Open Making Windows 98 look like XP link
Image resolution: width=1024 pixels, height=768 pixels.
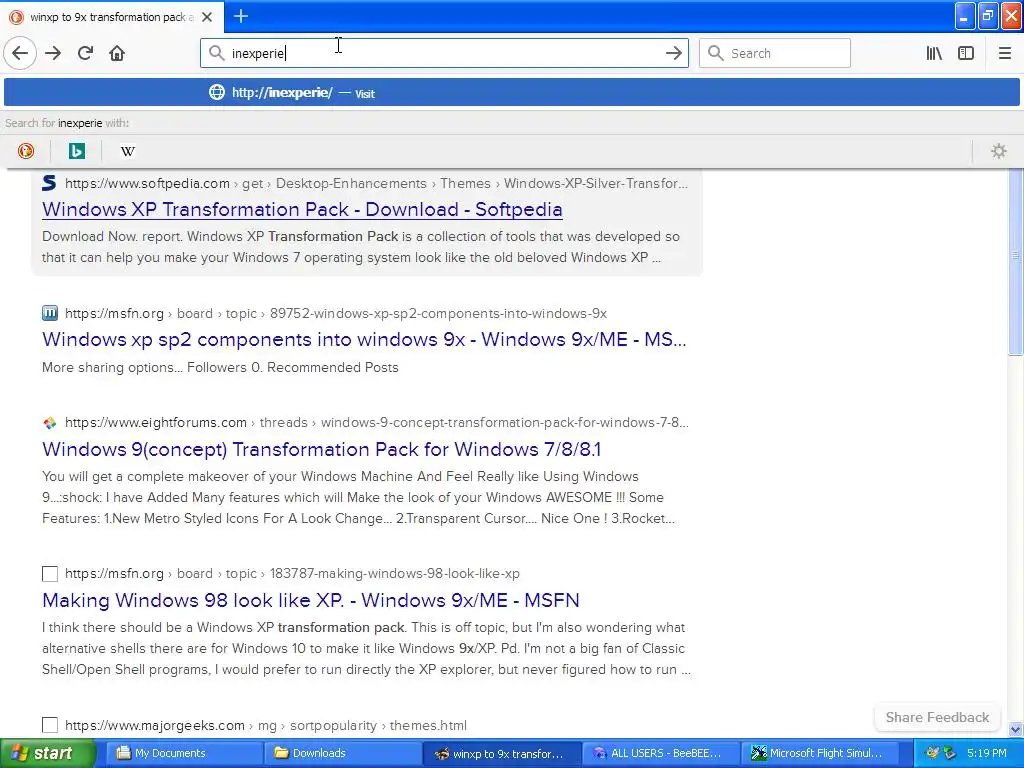310,600
